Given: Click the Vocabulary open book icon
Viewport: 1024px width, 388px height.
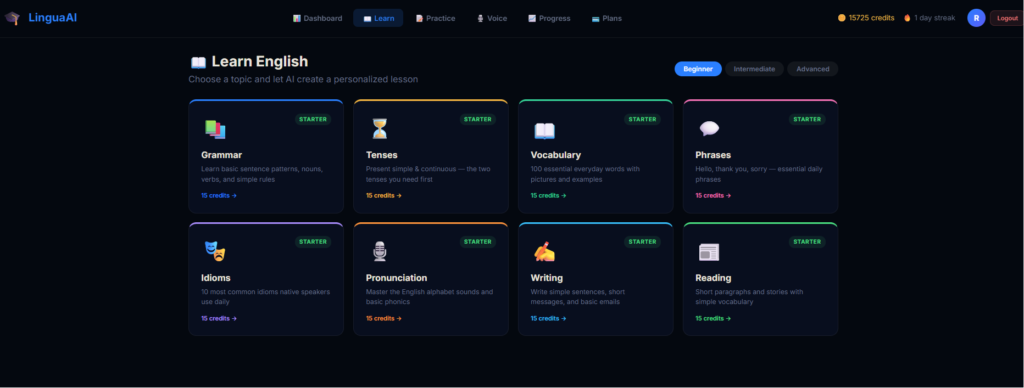Looking at the screenshot, I should tap(544, 130).
